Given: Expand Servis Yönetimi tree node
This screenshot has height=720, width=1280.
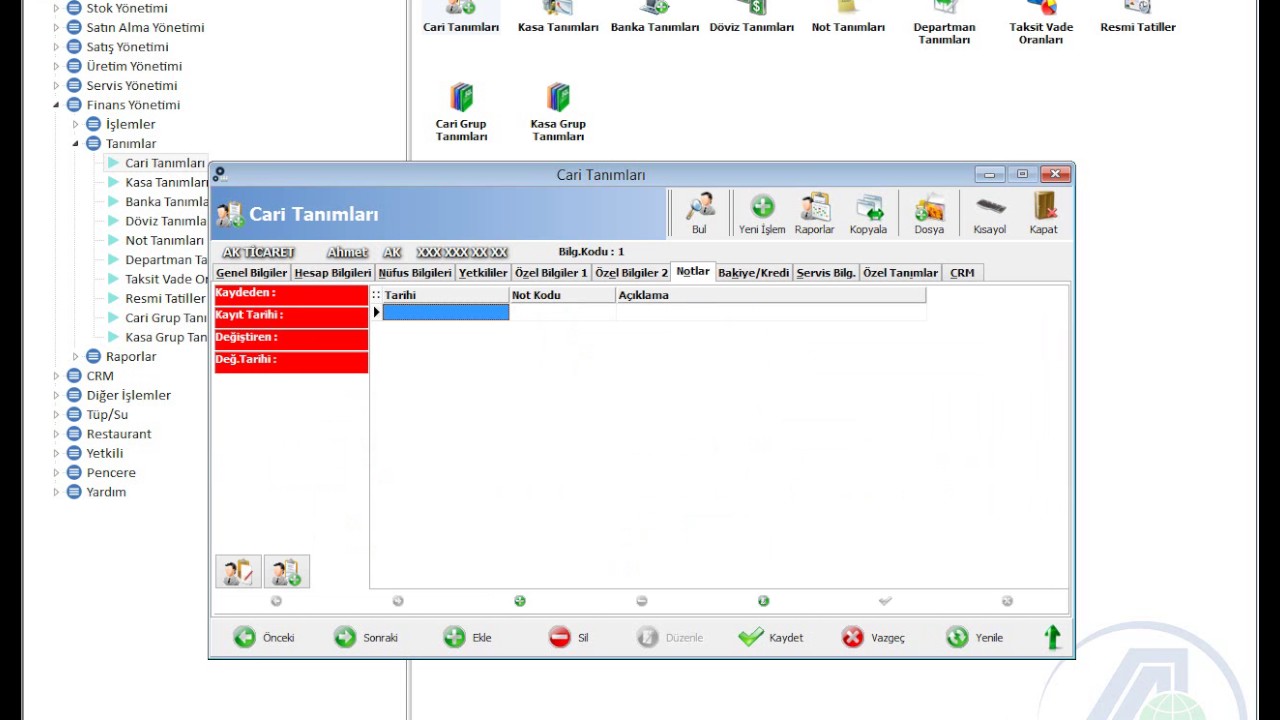Looking at the screenshot, I should click(x=57, y=86).
